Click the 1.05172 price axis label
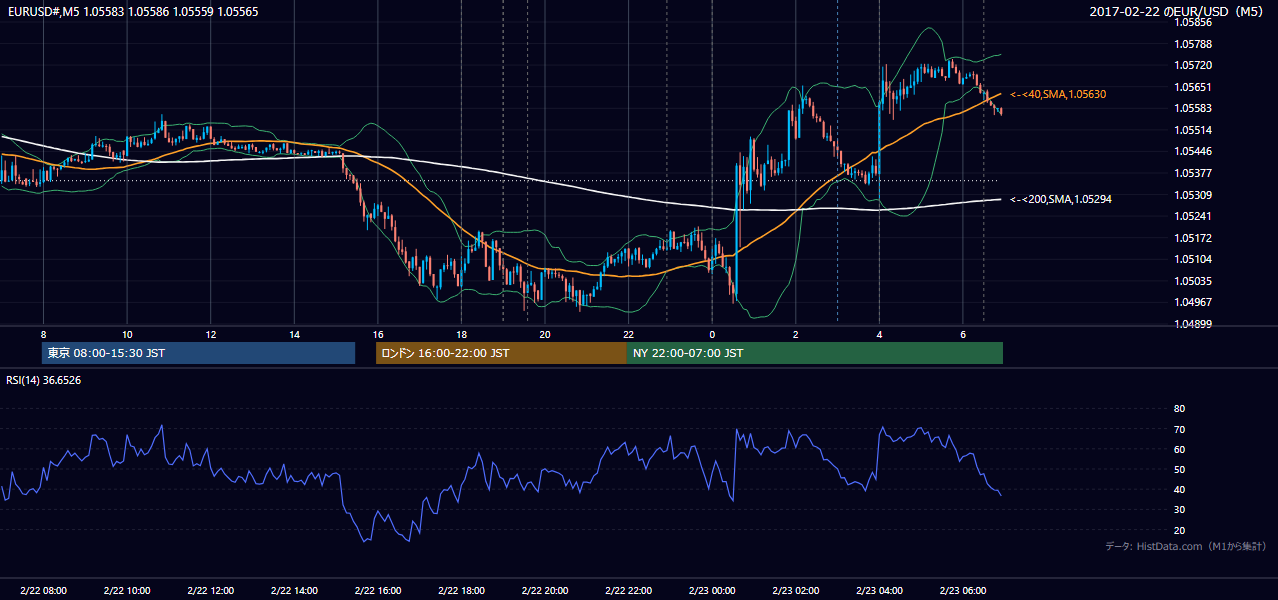Image resolution: width=1278 pixels, height=600 pixels. click(1194, 238)
